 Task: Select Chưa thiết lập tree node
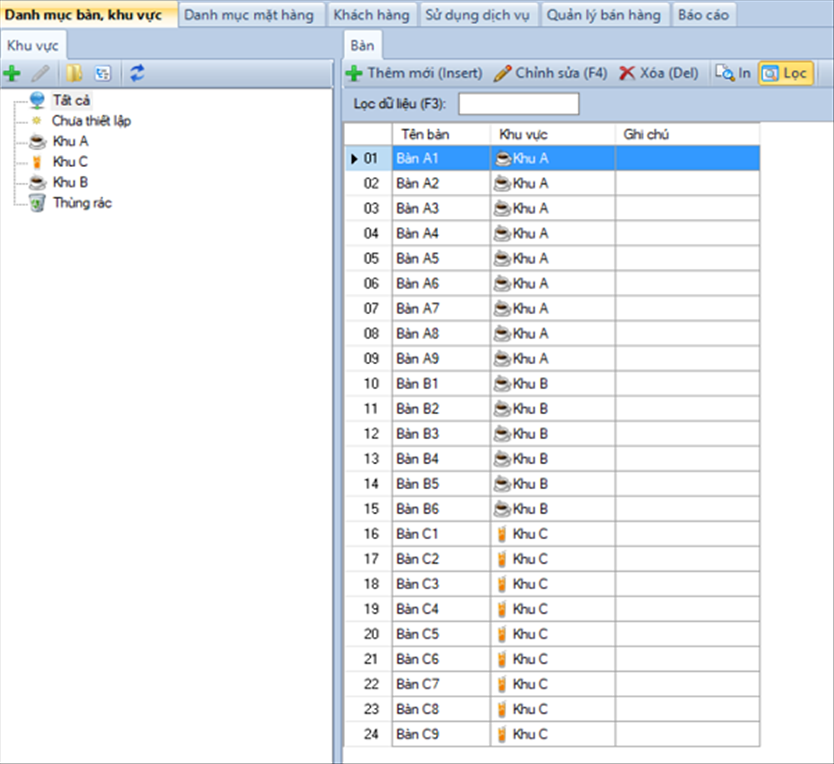91,120
